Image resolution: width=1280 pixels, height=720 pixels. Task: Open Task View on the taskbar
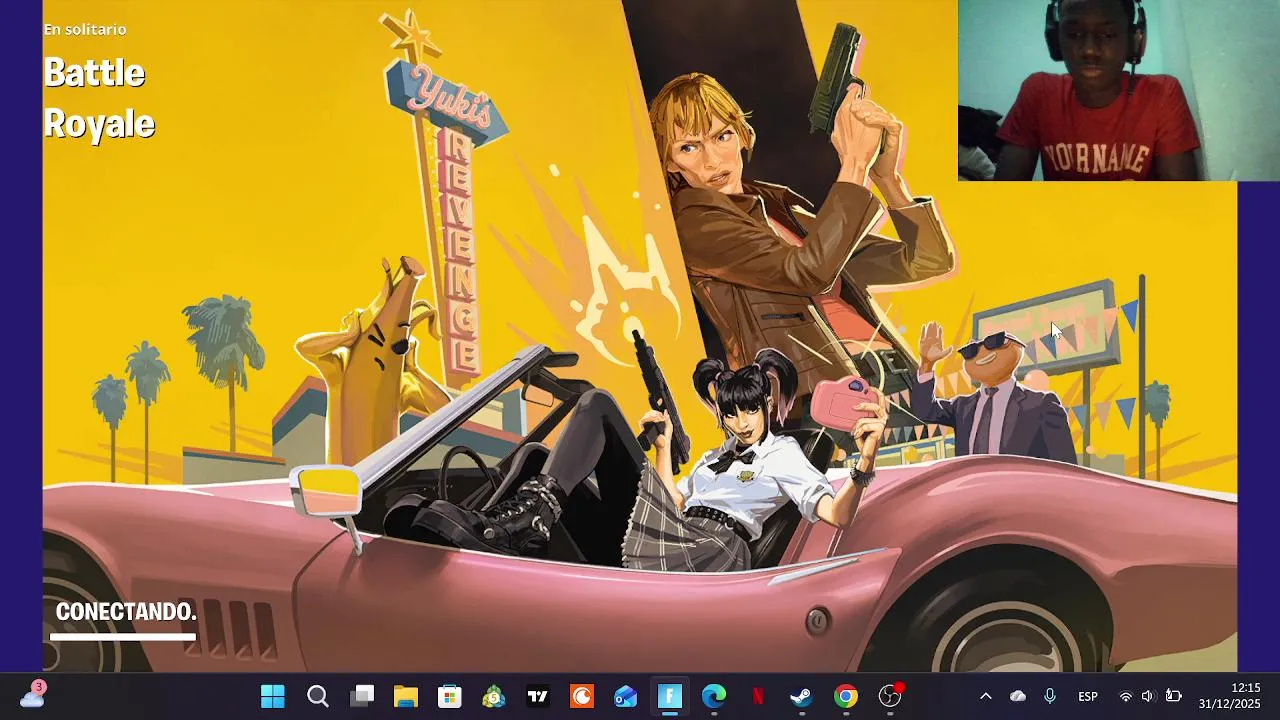click(362, 696)
